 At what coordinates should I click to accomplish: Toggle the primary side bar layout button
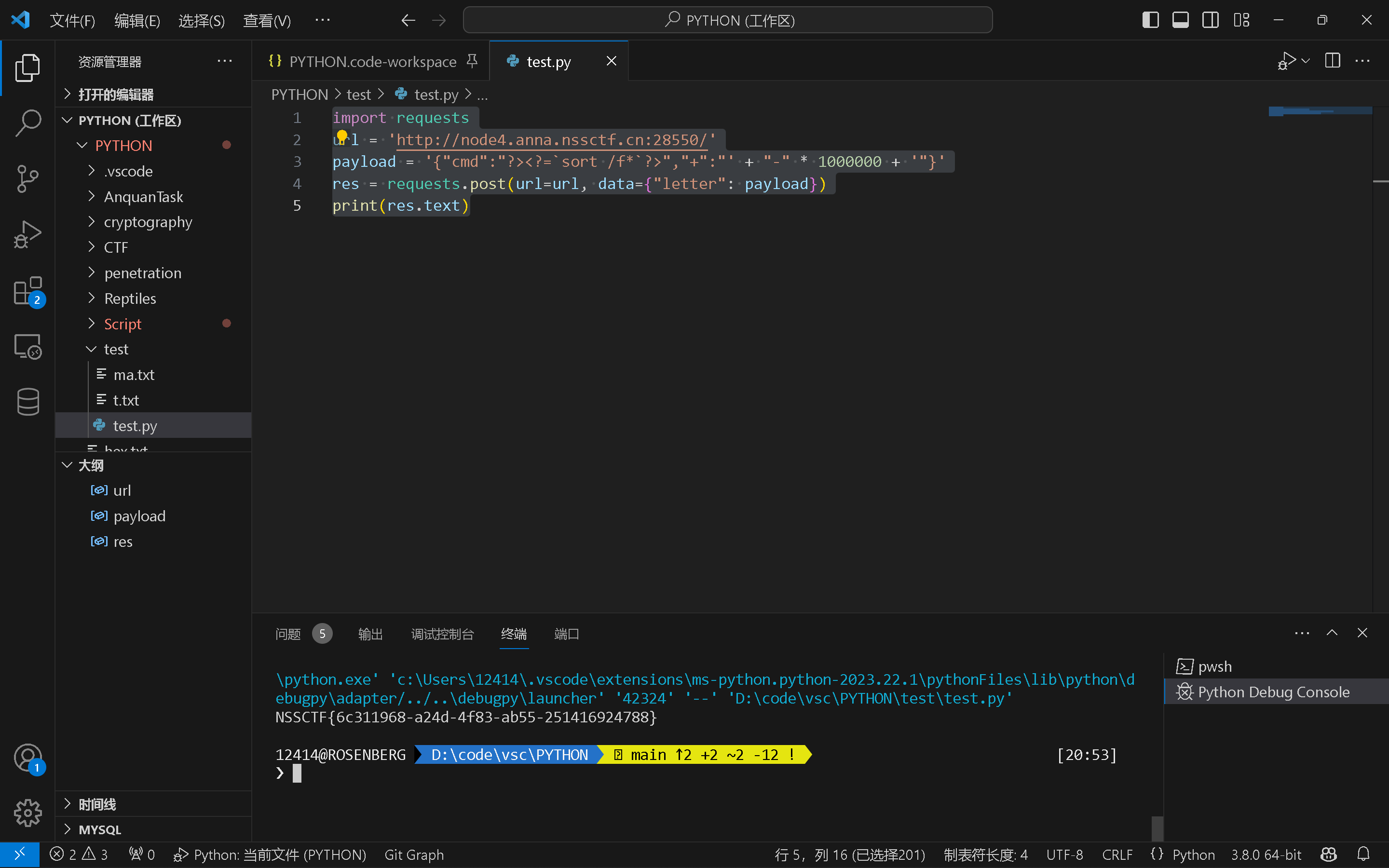click(x=1150, y=20)
